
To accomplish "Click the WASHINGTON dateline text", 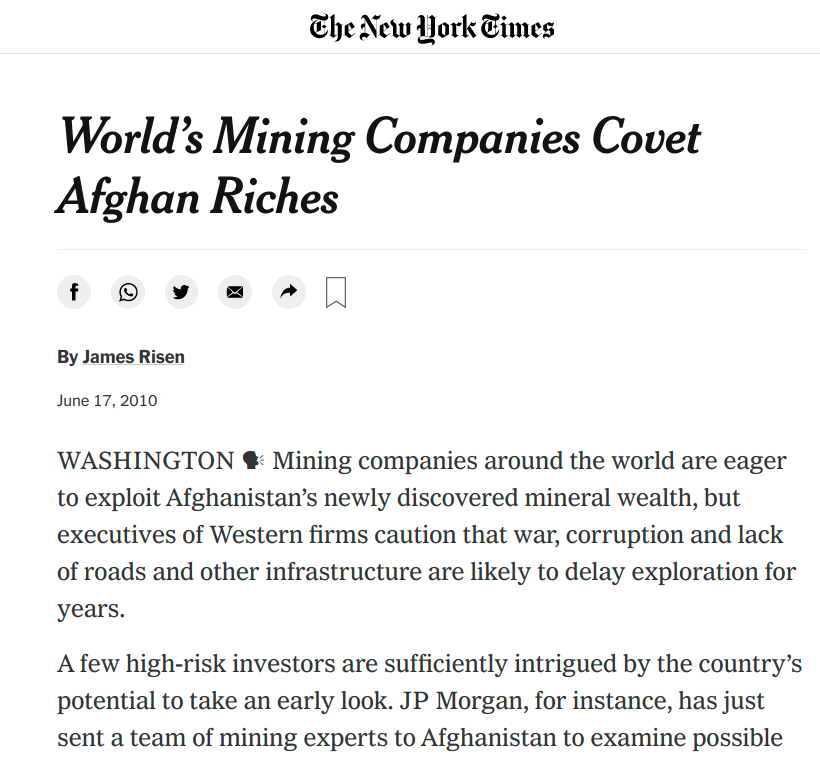I will 145,461.
